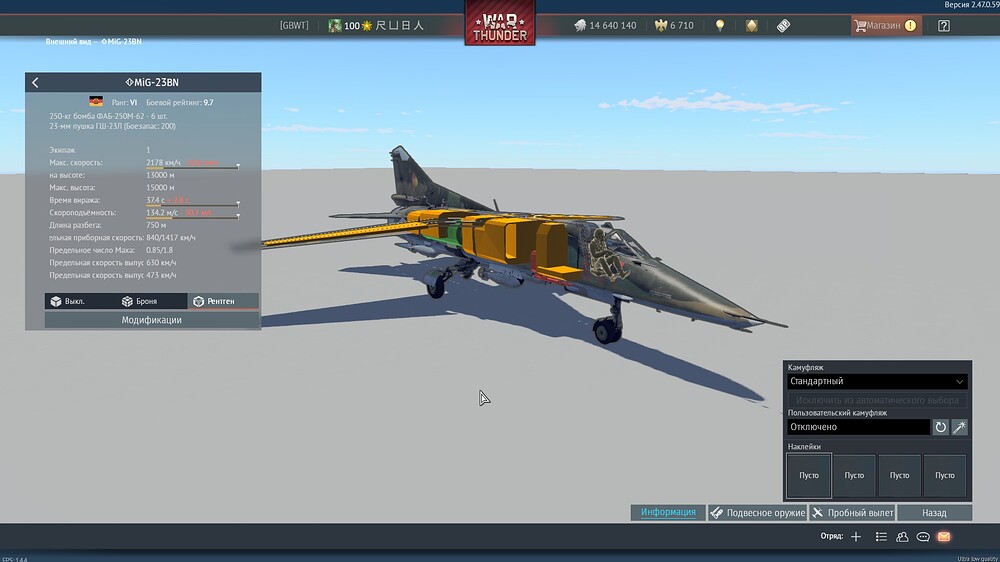Click the Скороподъёмность comparison slider
Image resolution: width=1000 pixels, height=562 pixels.
click(193, 218)
